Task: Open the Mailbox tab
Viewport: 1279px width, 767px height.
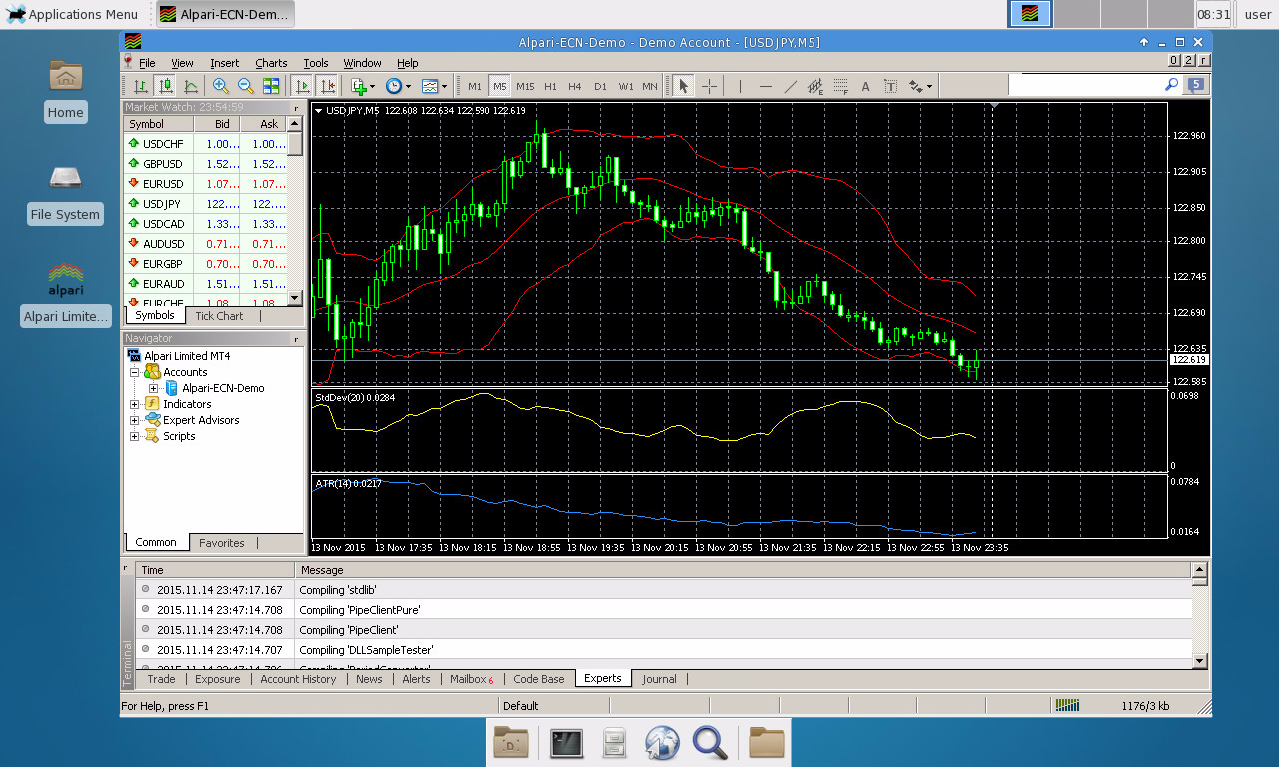Action: (x=471, y=679)
